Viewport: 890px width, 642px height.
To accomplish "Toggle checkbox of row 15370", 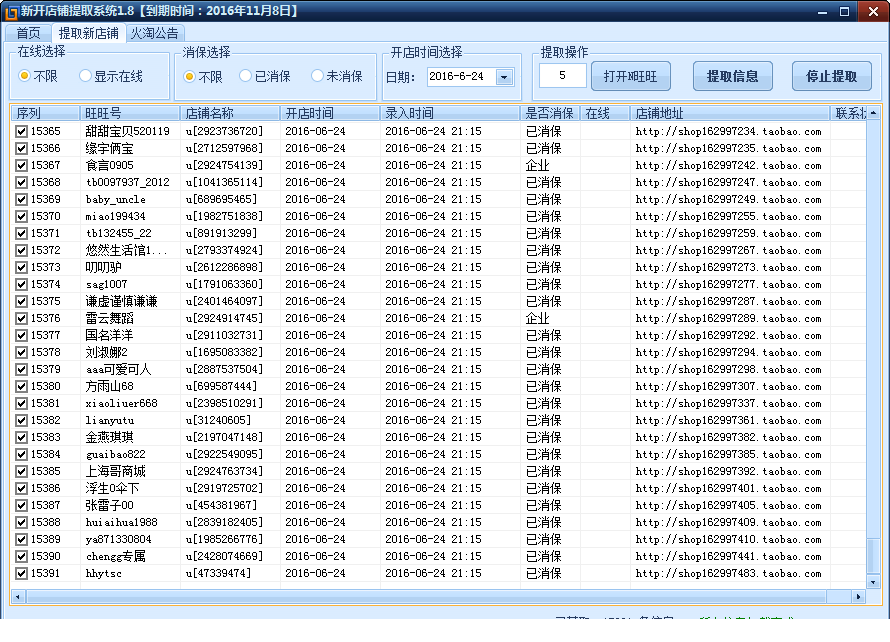I will coord(22,216).
